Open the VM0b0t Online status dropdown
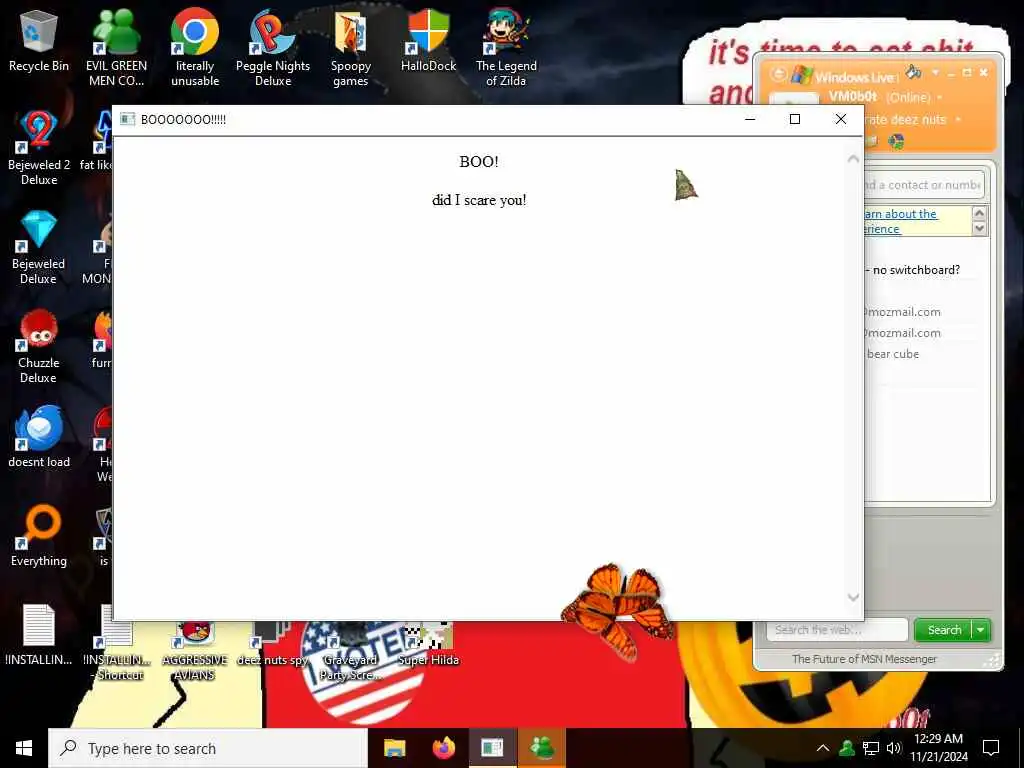The image size is (1024, 768). 940,97
